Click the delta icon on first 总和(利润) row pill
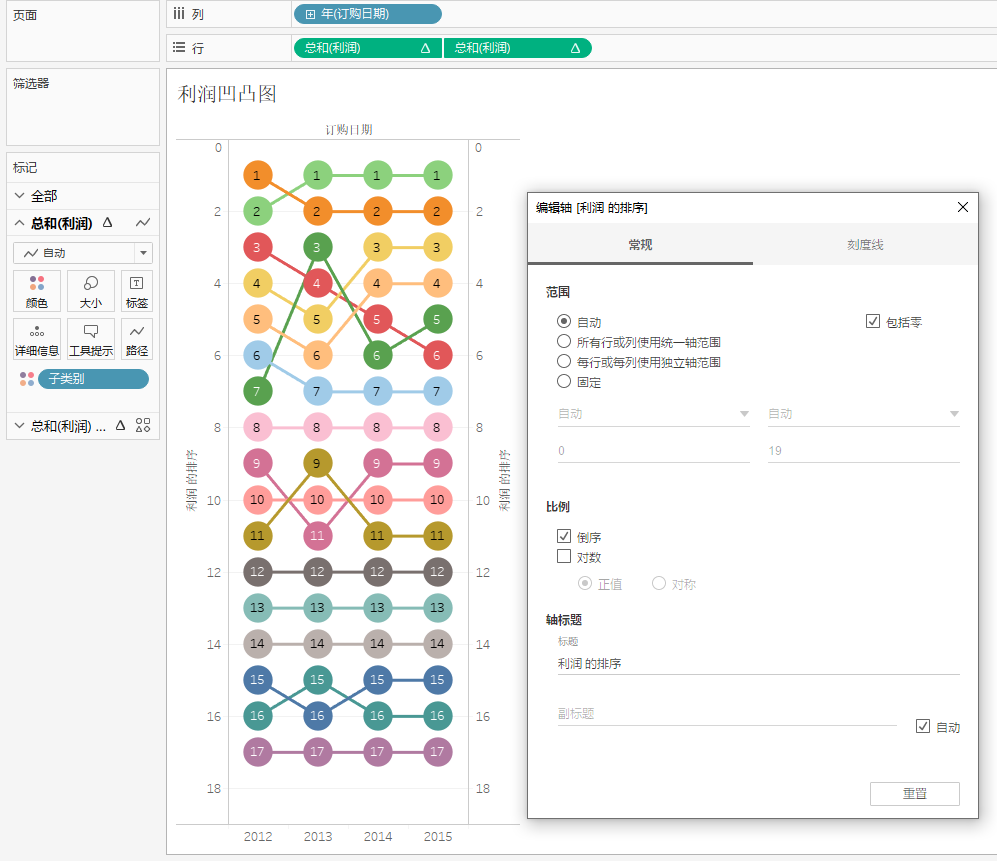Screen dimensions: 997x861 coord(425,48)
